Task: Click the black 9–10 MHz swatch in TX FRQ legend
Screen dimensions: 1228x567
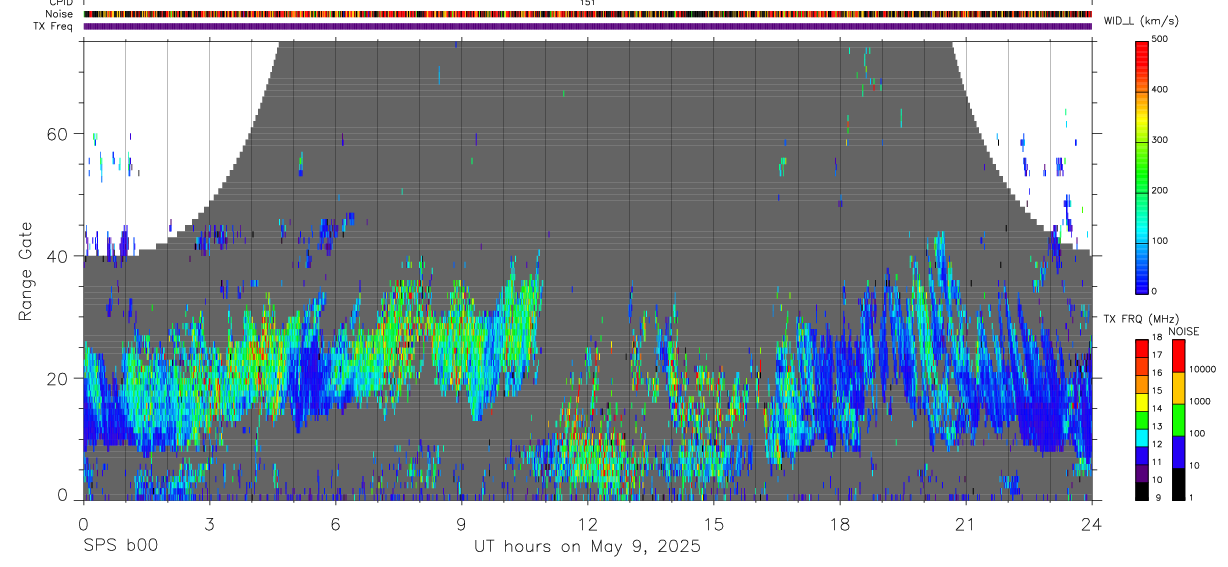Action: point(1142,491)
